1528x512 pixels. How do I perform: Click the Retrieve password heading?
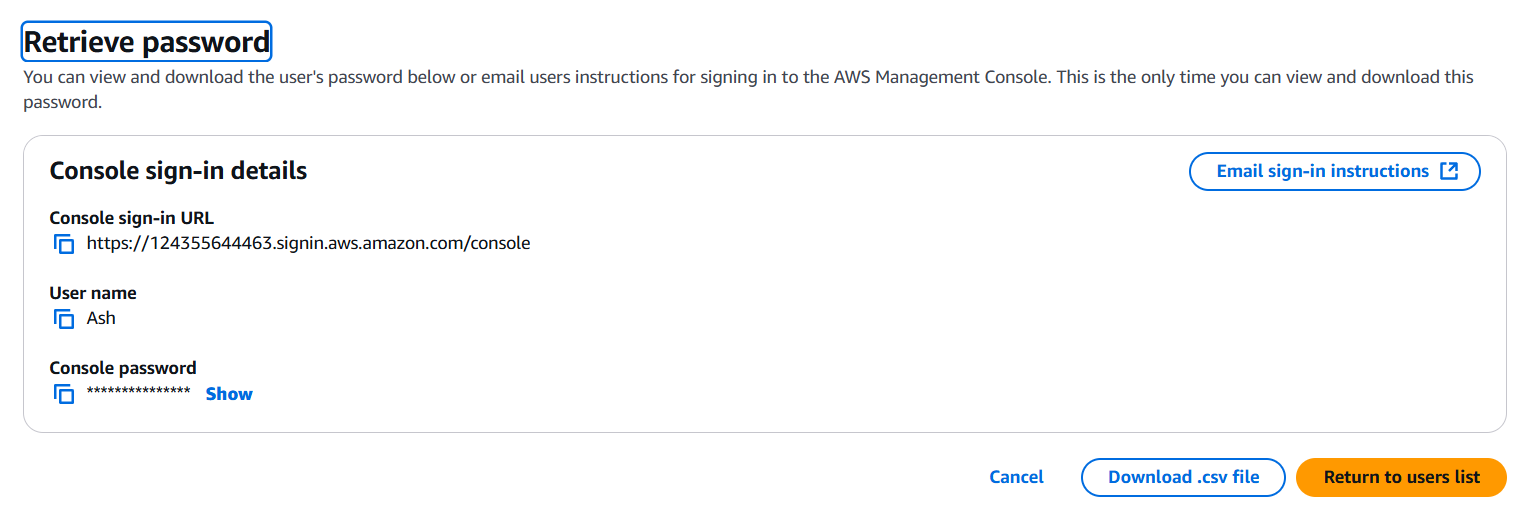coord(147,42)
